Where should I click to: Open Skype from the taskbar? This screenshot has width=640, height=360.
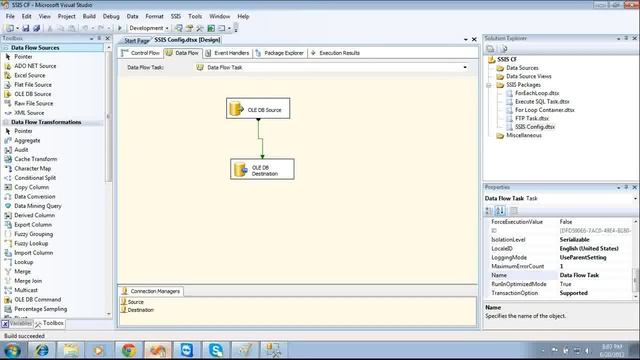[216, 350]
